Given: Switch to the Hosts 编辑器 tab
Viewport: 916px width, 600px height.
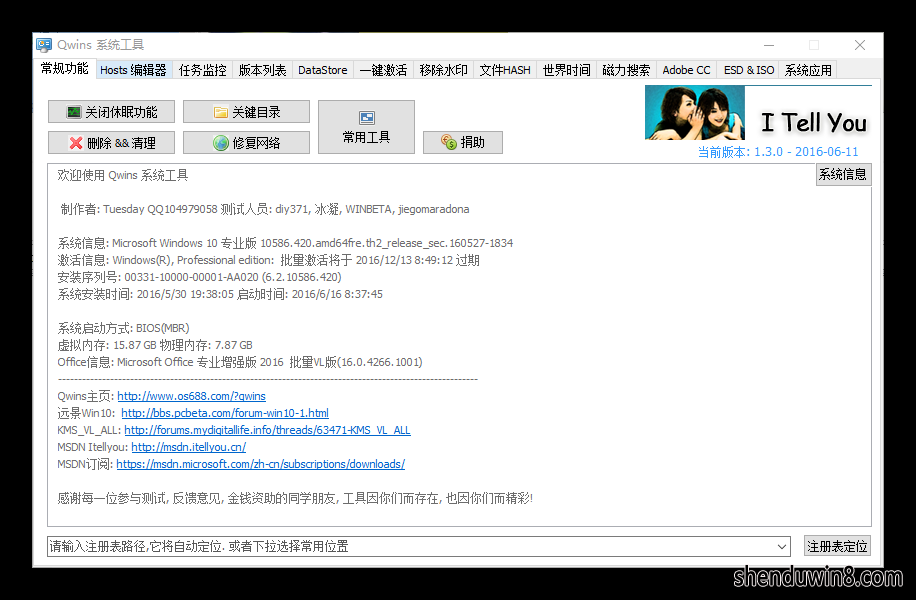Looking at the screenshot, I should [133, 70].
